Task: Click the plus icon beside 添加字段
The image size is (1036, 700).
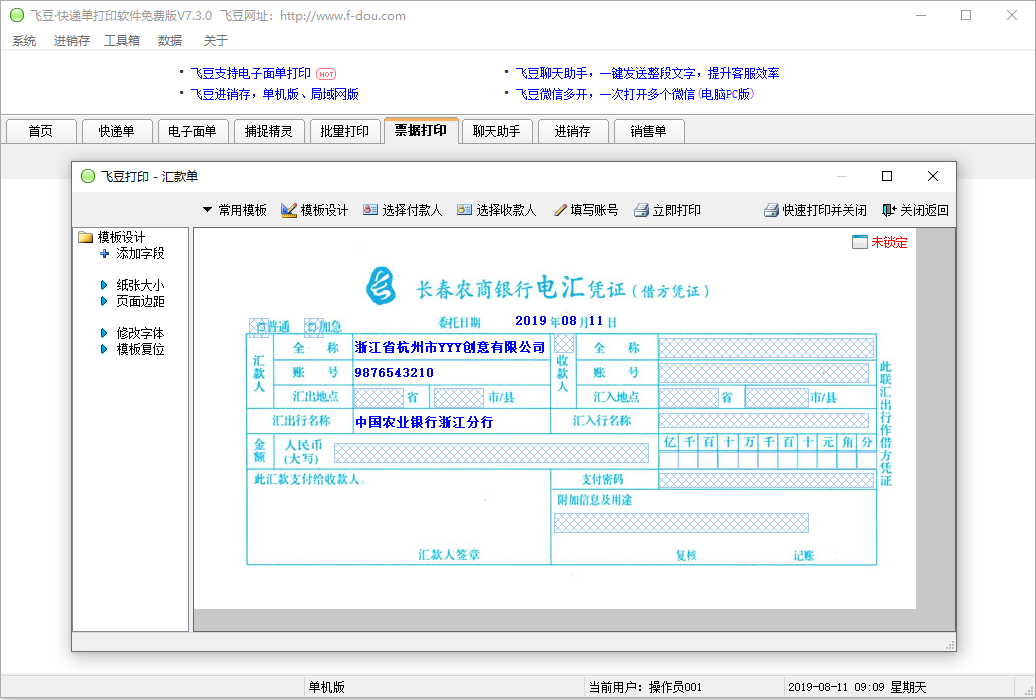Action: (x=104, y=253)
